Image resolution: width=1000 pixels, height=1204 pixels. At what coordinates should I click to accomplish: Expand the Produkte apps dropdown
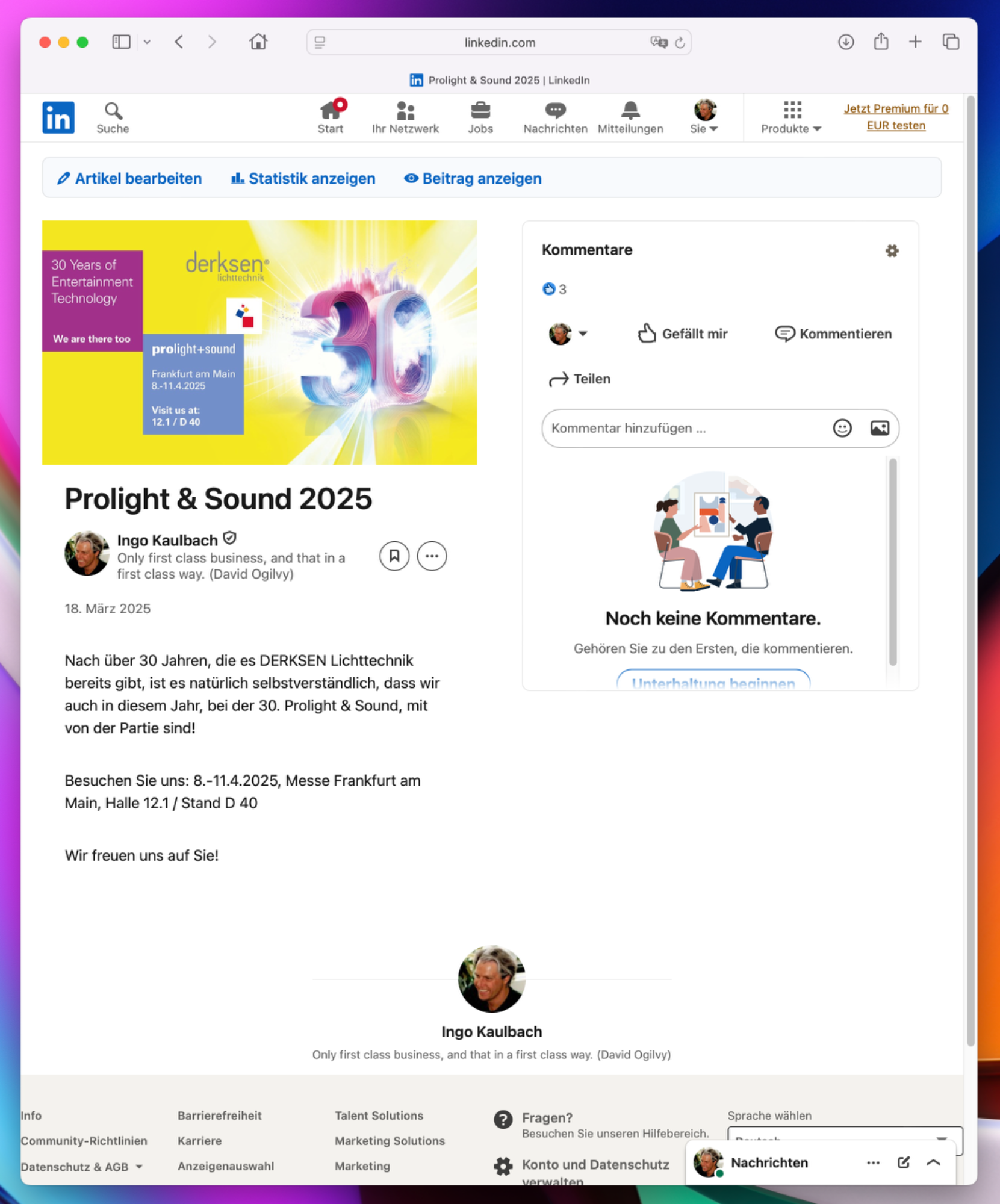[791, 117]
